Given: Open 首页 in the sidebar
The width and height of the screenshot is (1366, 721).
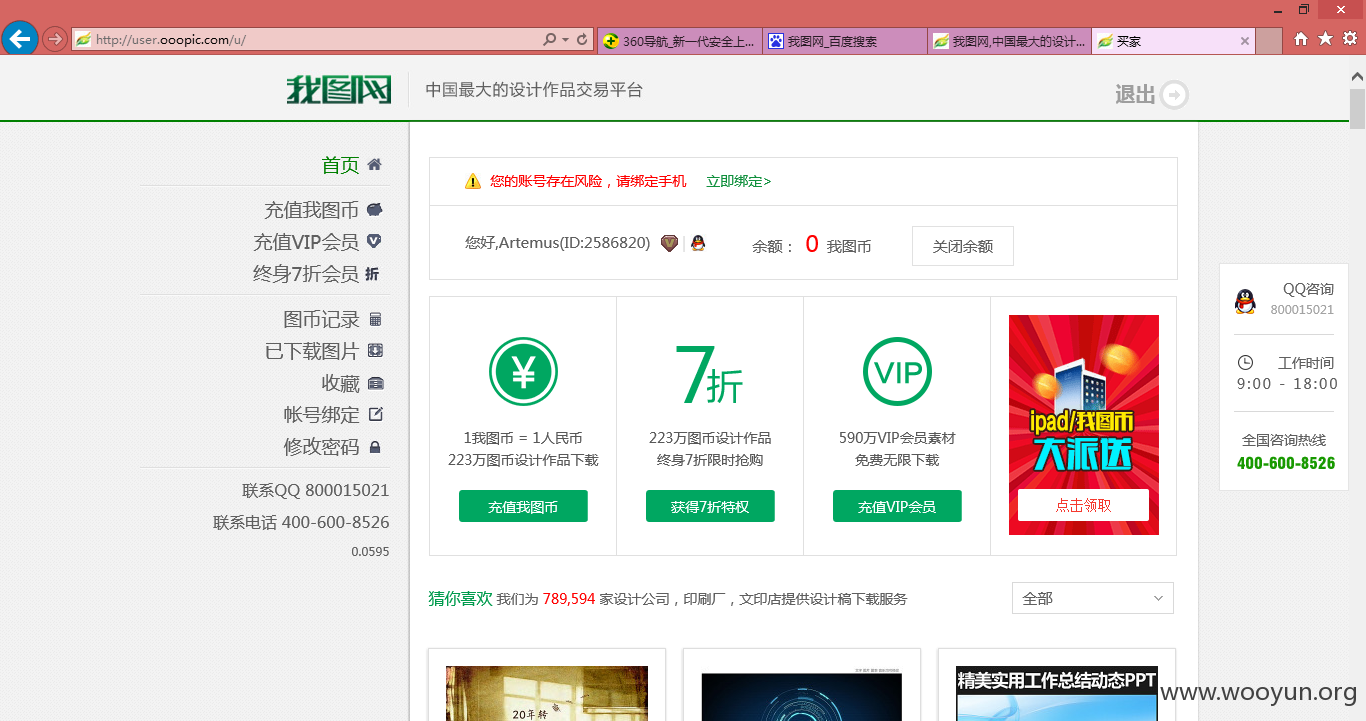Looking at the screenshot, I should (340, 165).
